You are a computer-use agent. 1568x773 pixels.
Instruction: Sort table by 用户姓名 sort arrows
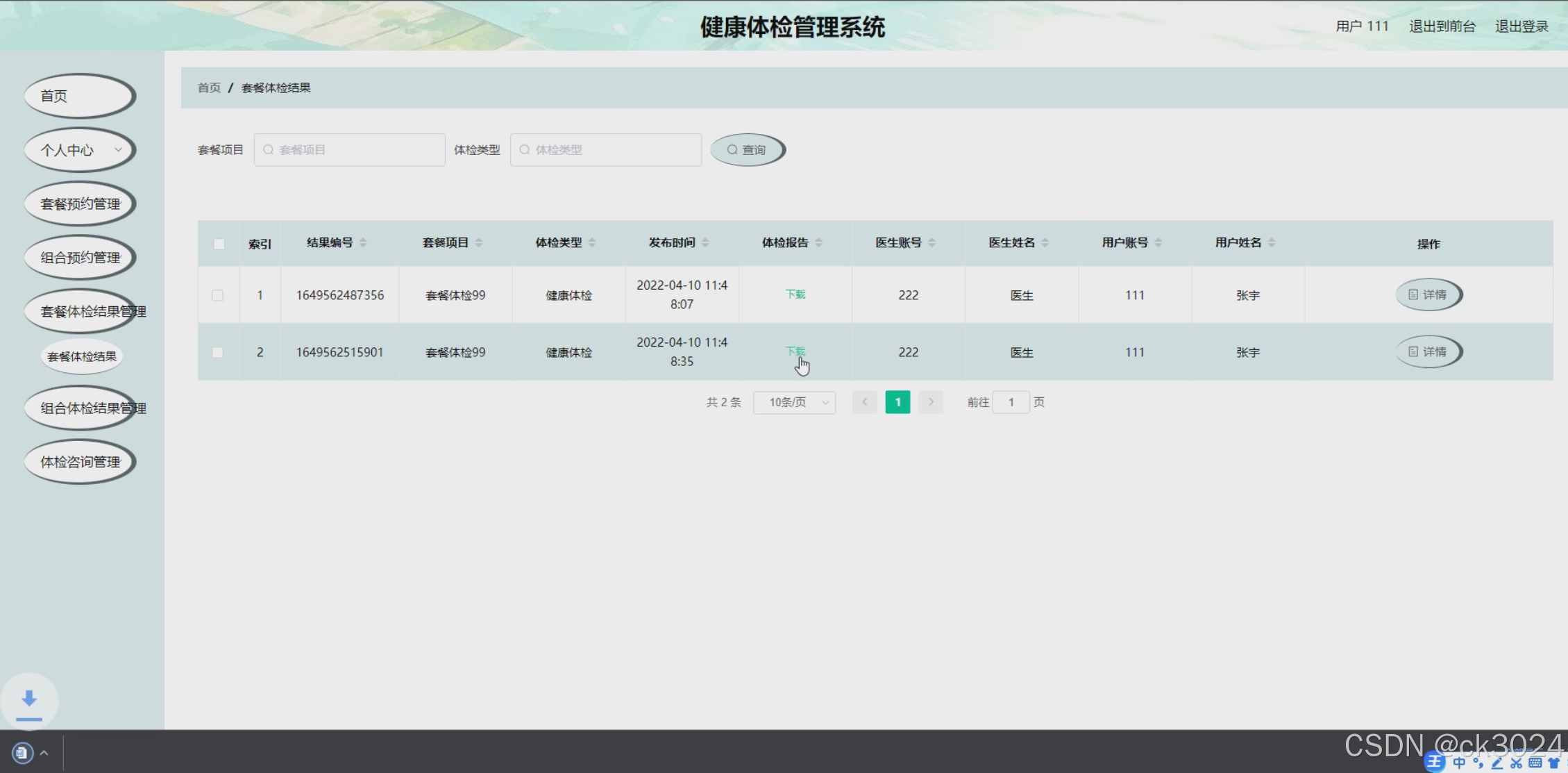coord(1272,242)
